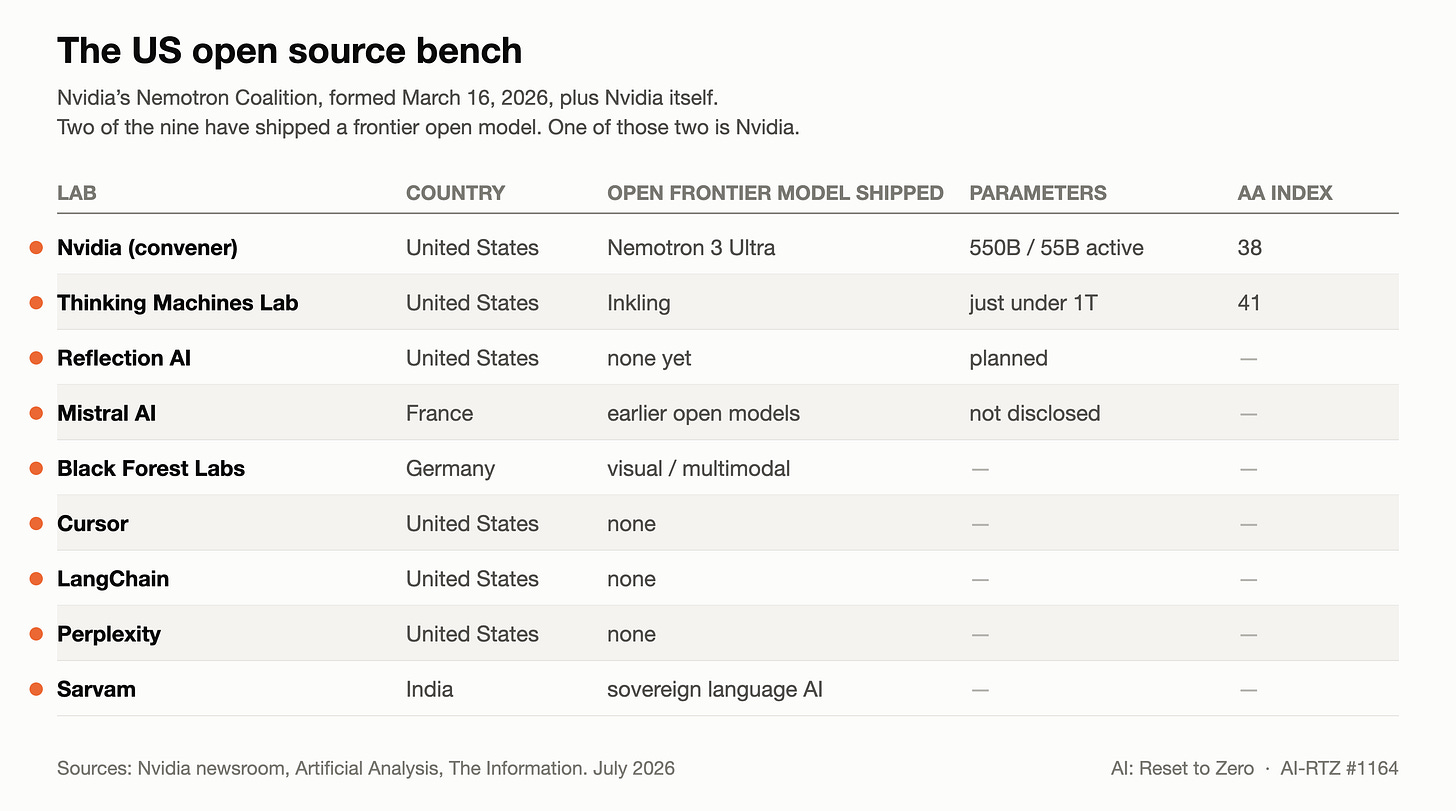The width and height of the screenshot is (1456, 811).
Task: Click the orange dot next to Black Forest Labs
Action: pos(36,468)
